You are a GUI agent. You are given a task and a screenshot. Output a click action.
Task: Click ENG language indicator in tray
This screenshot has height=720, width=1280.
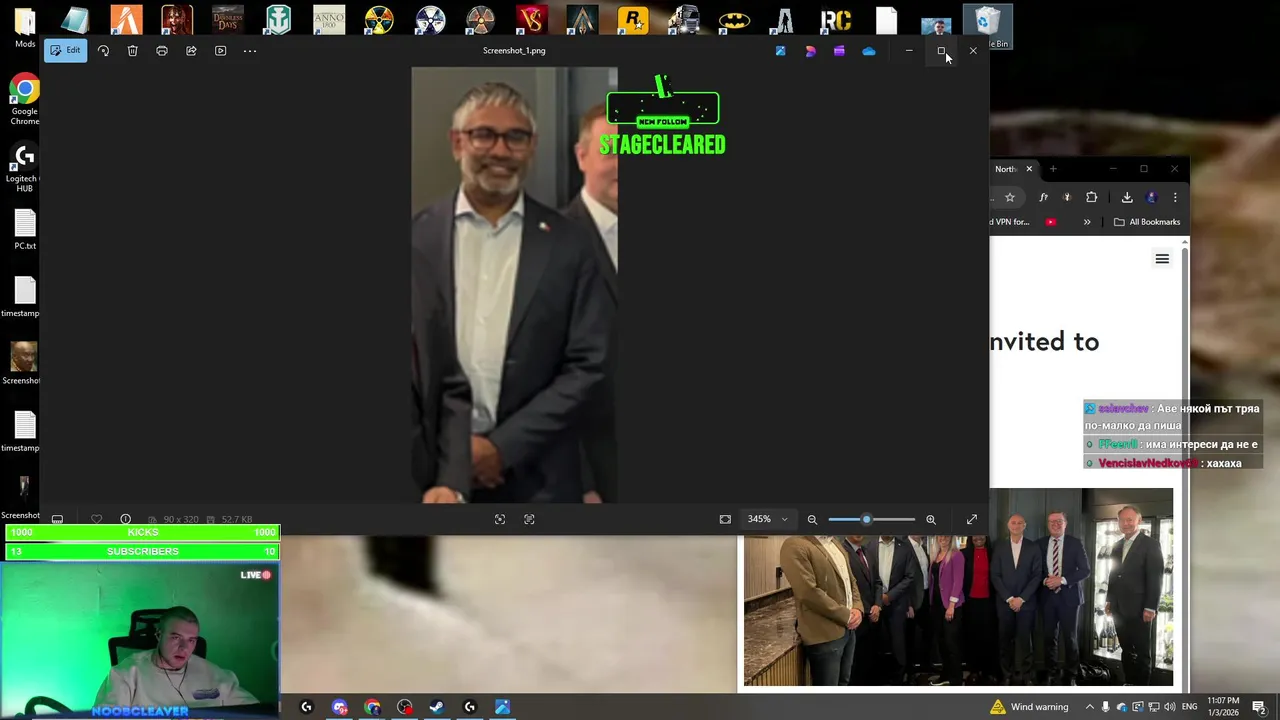pyautogui.click(x=1189, y=707)
